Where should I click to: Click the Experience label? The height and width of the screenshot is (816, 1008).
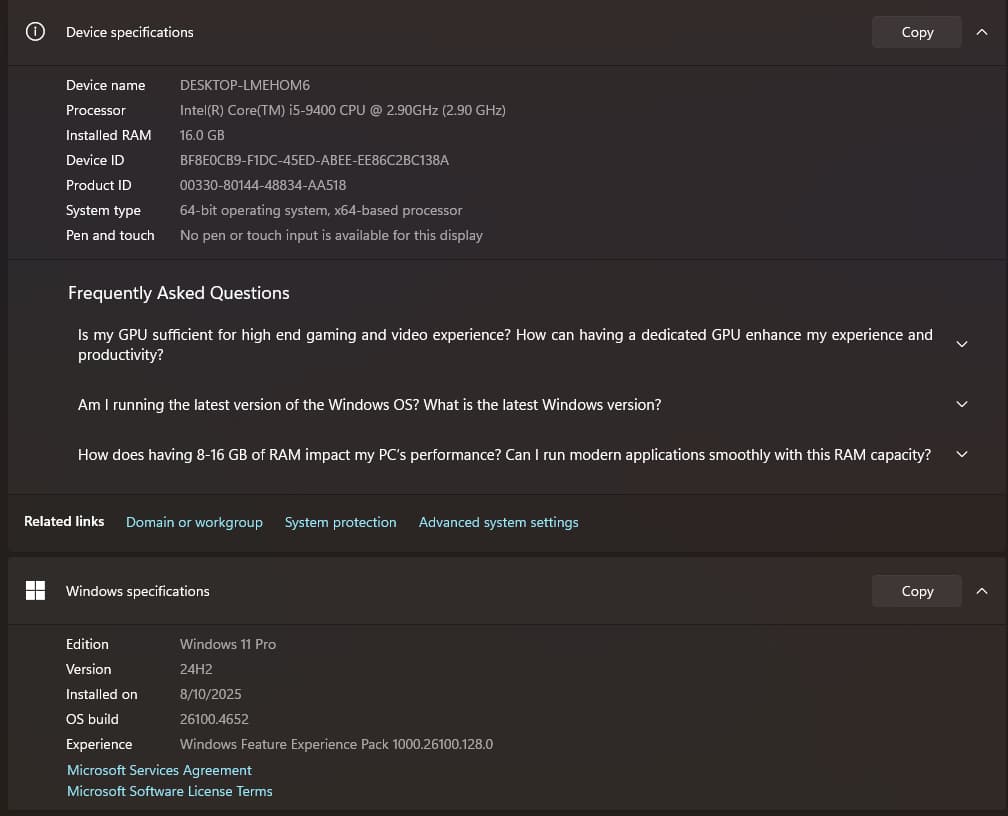pyautogui.click(x=99, y=744)
